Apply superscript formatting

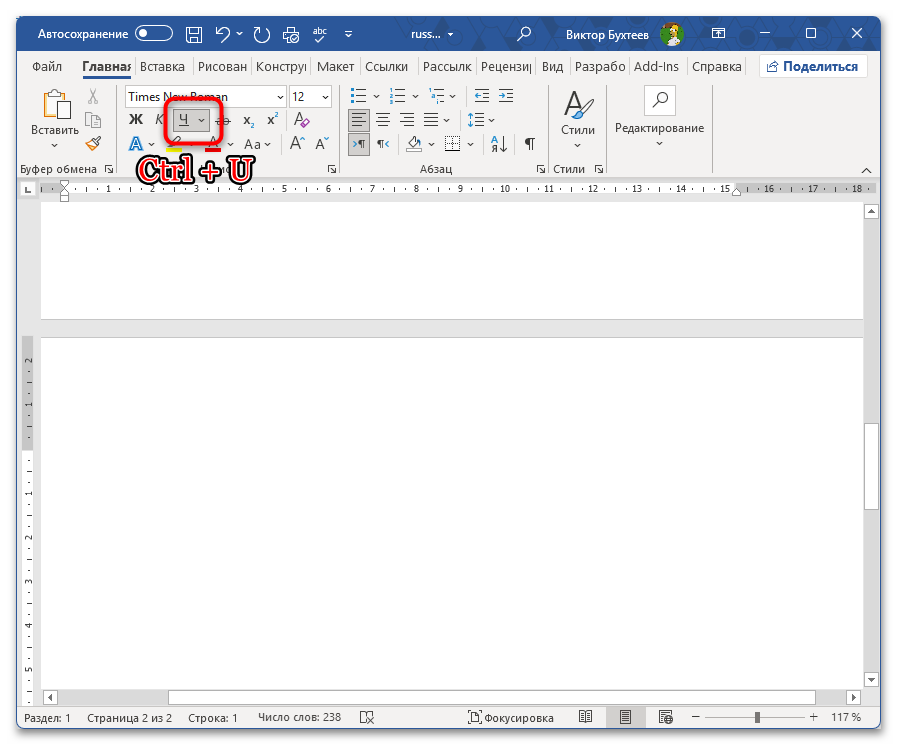click(272, 120)
